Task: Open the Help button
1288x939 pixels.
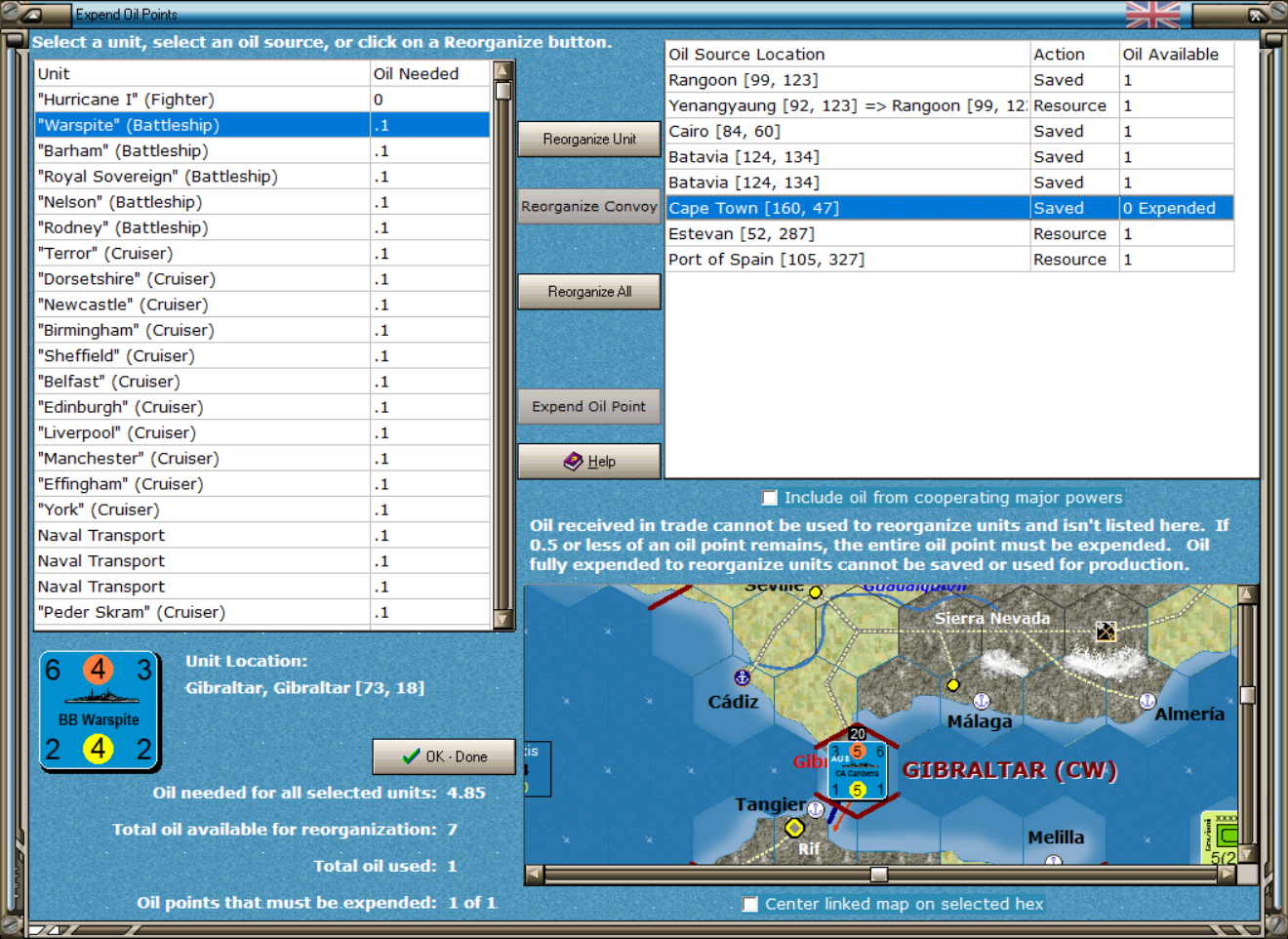Action: pos(589,461)
